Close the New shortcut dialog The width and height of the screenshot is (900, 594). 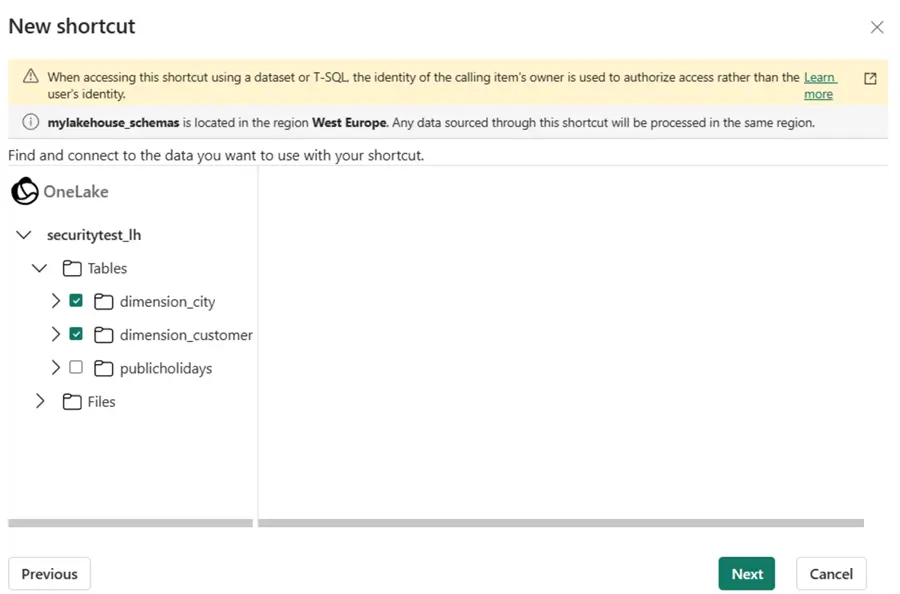876,27
